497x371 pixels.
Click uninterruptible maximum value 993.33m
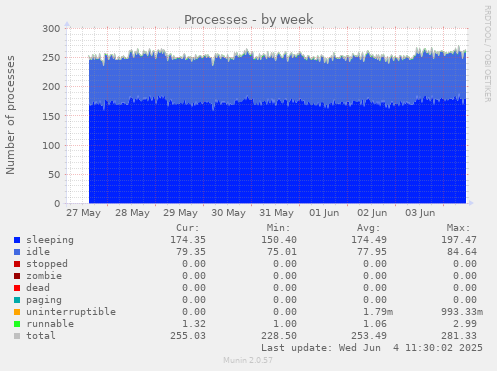click(462, 312)
